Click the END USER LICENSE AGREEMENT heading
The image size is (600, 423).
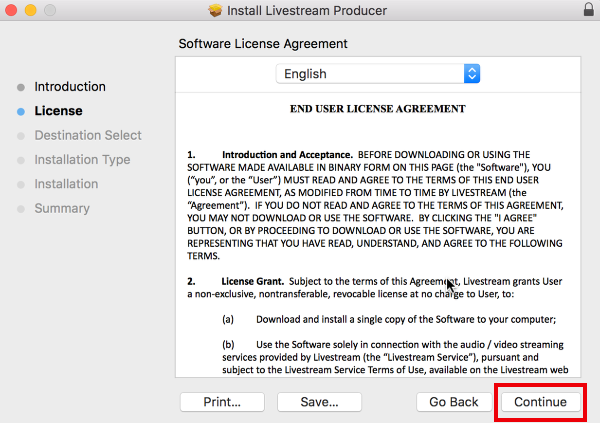pos(377,109)
